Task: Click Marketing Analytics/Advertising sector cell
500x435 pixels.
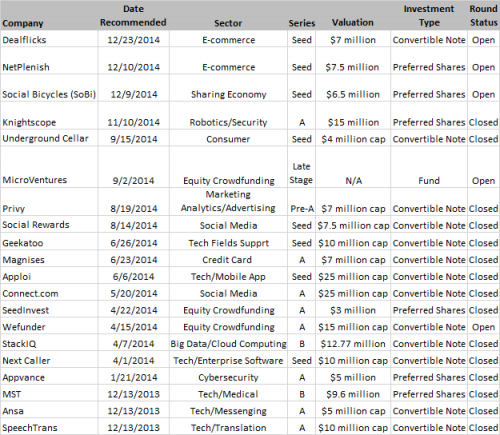Action: 228,201
